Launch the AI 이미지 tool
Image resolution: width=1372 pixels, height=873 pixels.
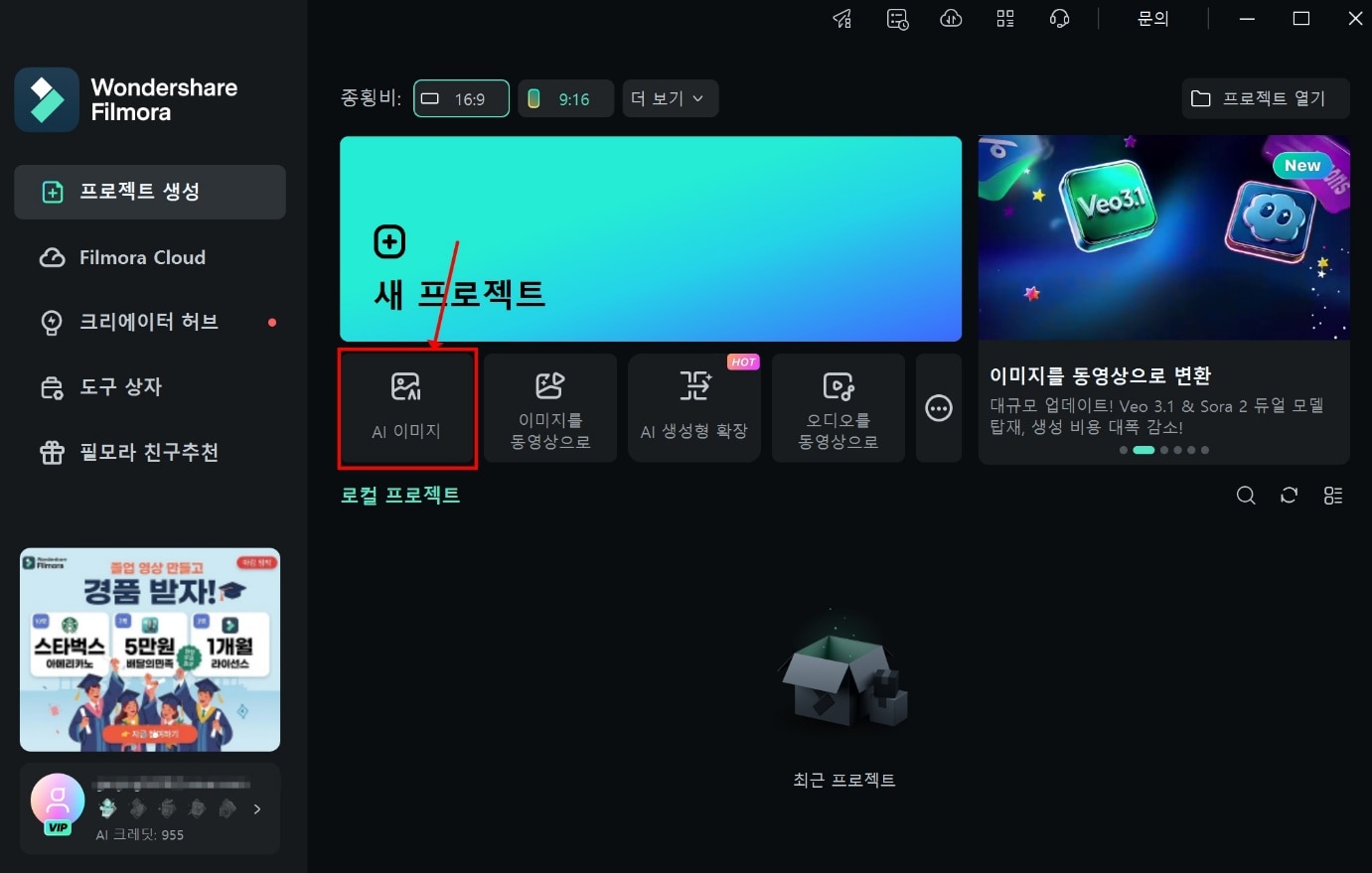(x=406, y=408)
